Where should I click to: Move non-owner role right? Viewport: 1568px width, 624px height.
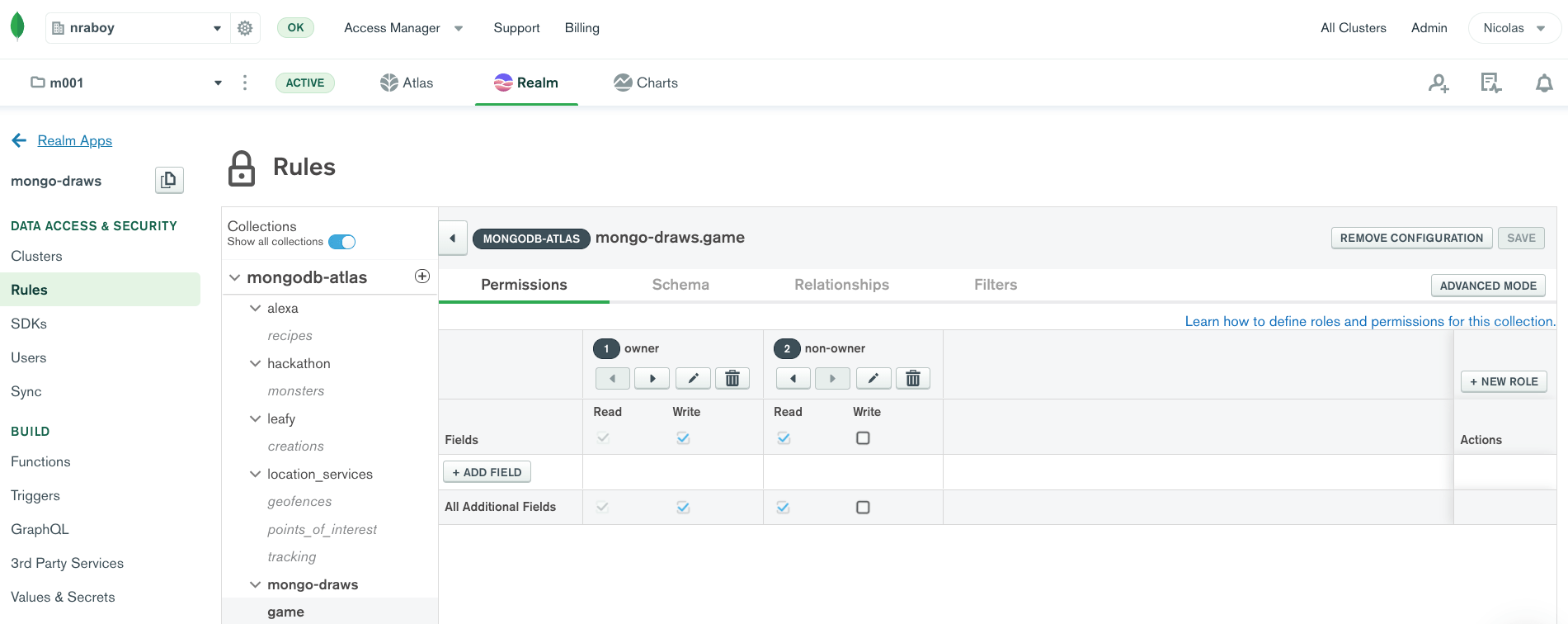(832, 379)
